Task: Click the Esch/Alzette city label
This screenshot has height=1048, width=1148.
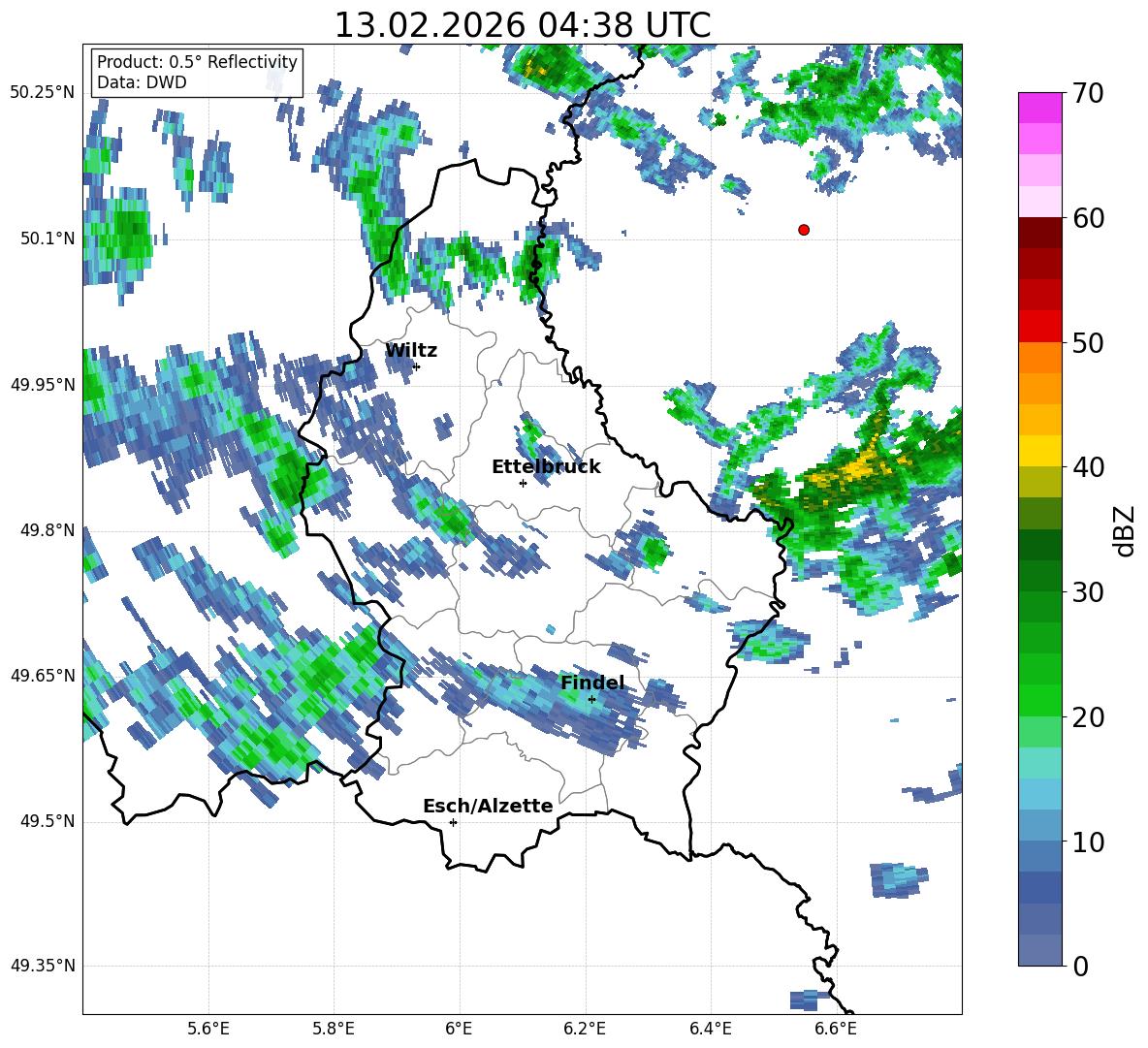Action: tap(488, 807)
